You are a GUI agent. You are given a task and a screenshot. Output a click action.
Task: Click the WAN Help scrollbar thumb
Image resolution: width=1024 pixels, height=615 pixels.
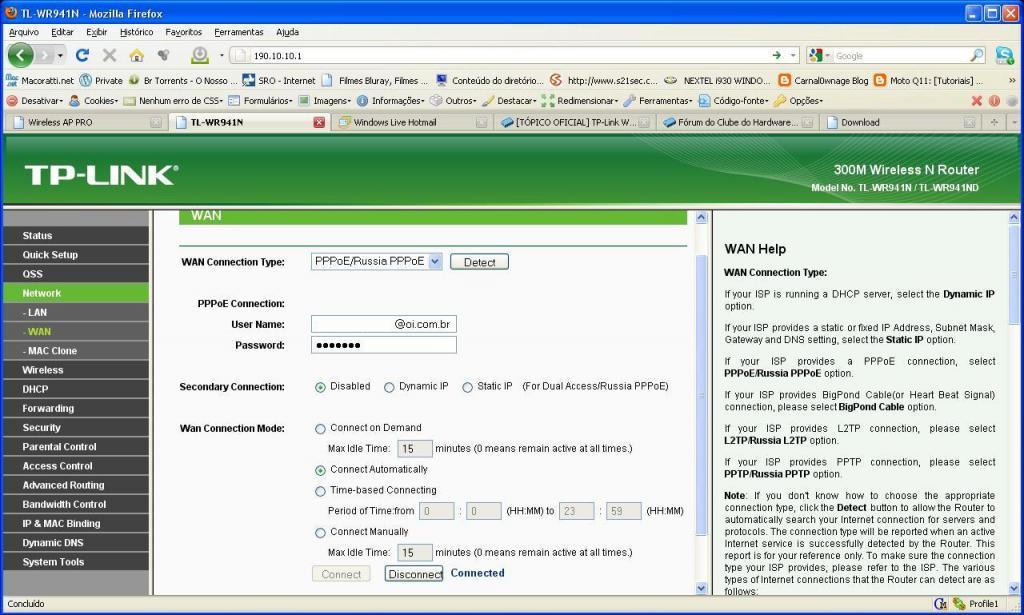pos(1014,274)
